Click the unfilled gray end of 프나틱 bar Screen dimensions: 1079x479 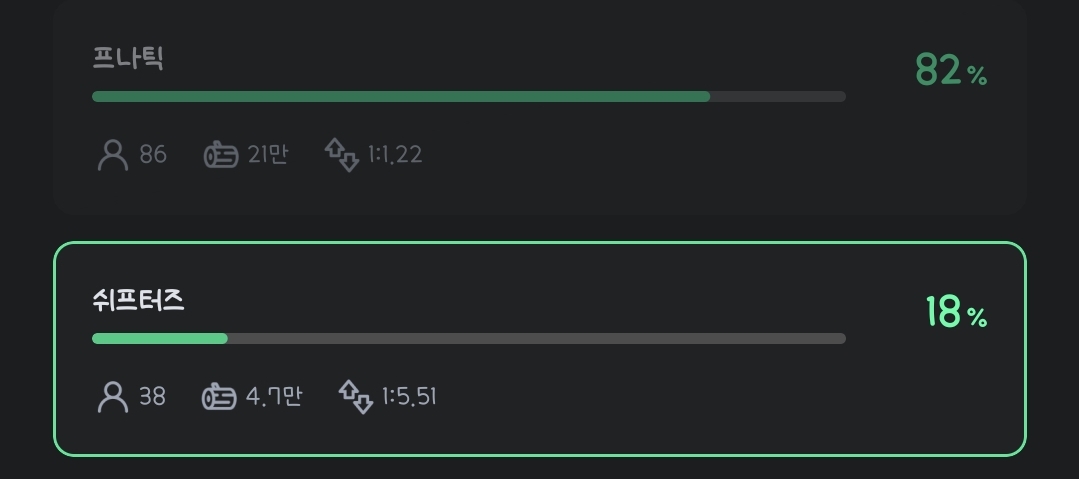coord(778,96)
